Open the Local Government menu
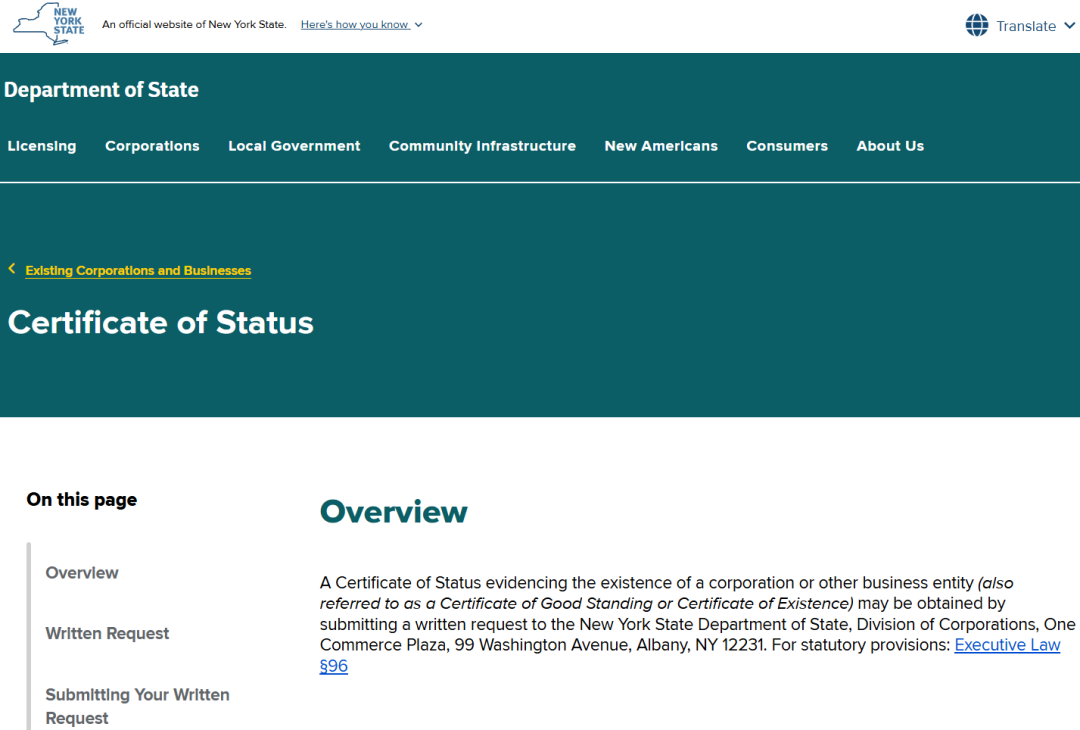Image resolution: width=1080 pixels, height=730 pixels. (294, 146)
